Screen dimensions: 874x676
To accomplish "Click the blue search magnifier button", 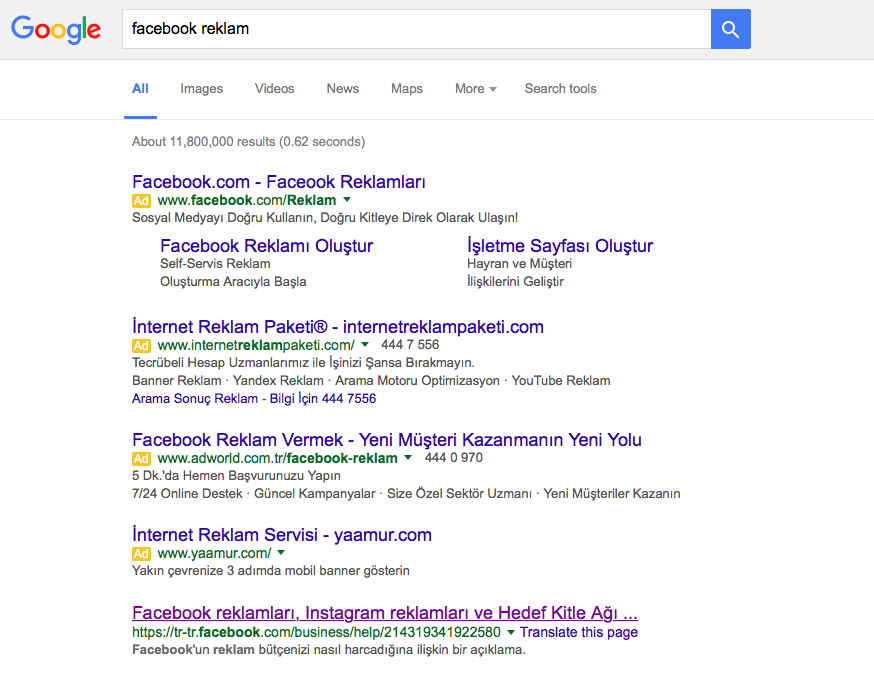I will 730,29.
